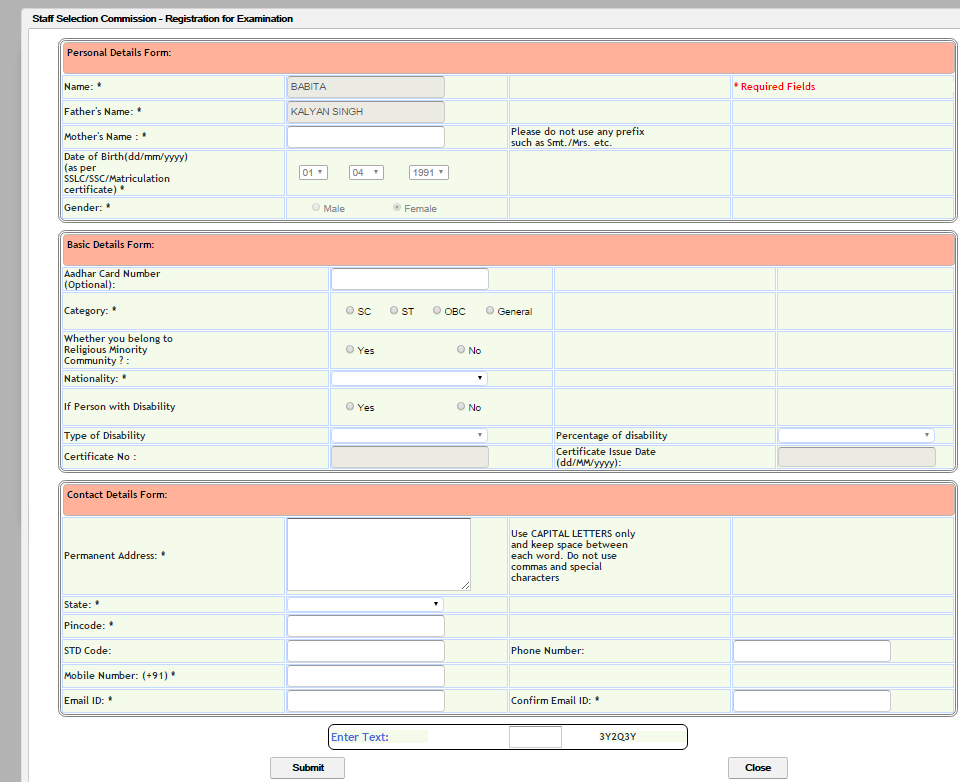The height and width of the screenshot is (782, 960).
Task: Open the Nationality dropdown
Action: pos(409,378)
